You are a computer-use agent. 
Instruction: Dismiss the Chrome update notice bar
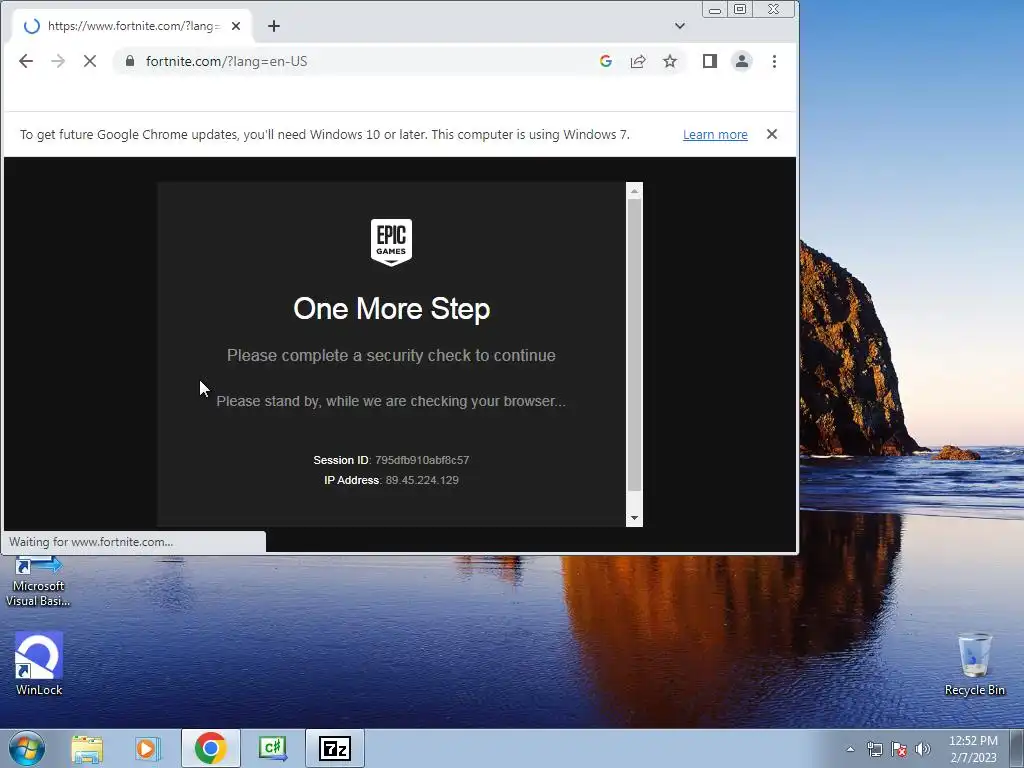point(772,134)
